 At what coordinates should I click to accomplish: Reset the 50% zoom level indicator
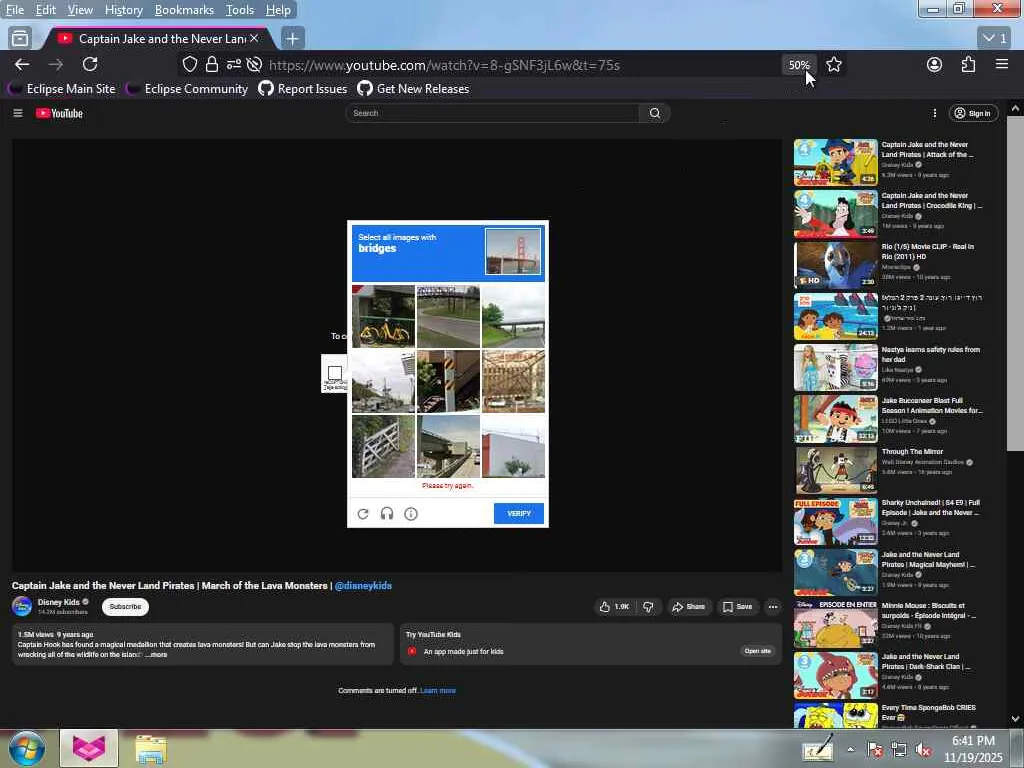tap(799, 65)
